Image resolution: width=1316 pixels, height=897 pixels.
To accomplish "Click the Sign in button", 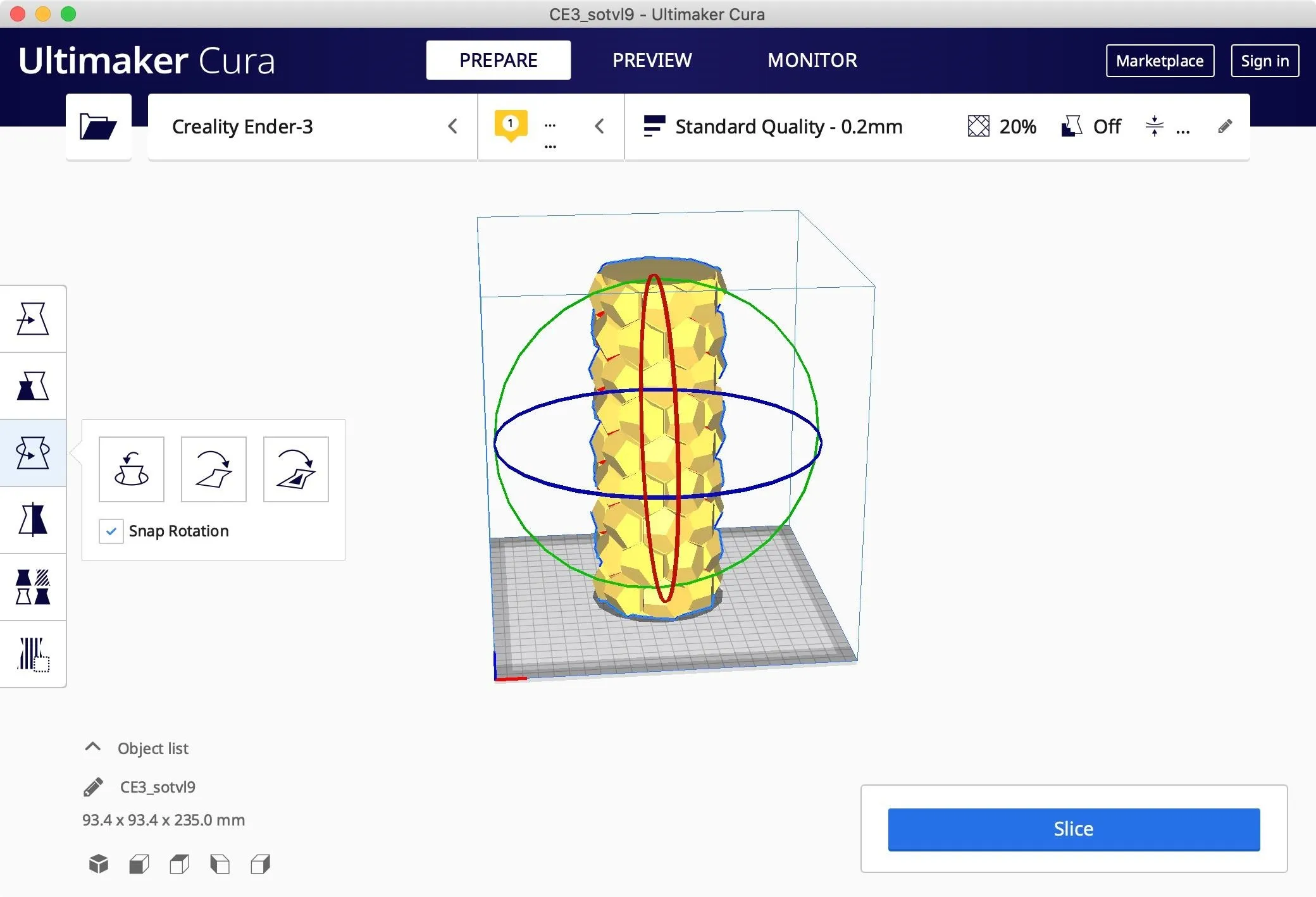I will point(1265,61).
